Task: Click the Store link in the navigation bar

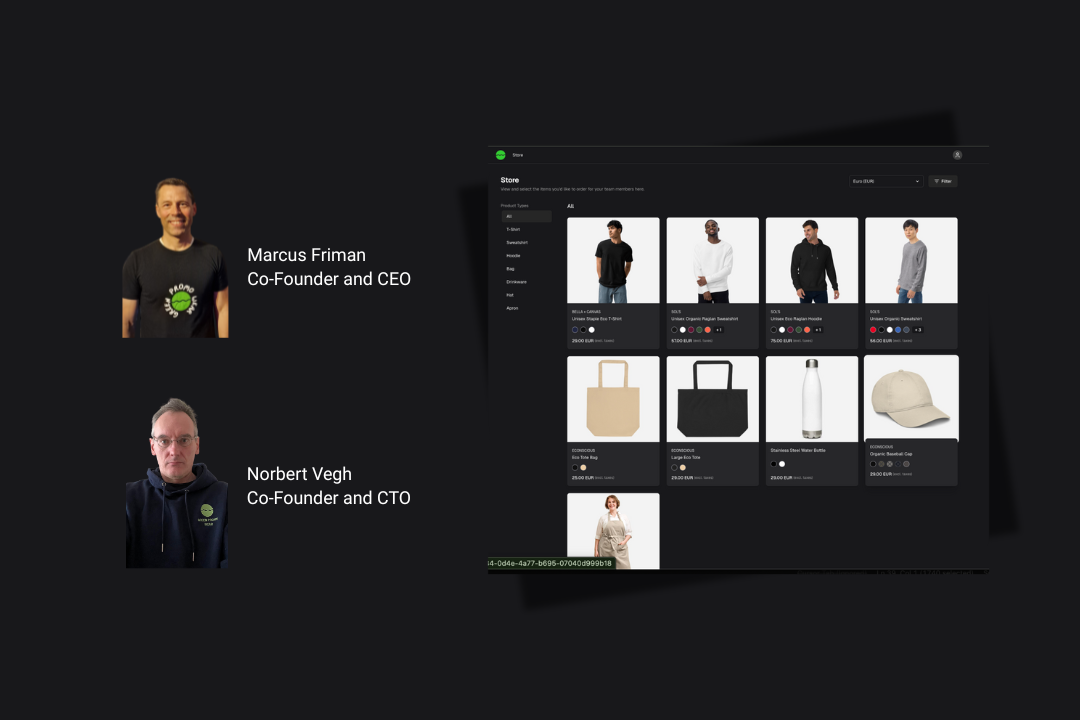Action: [517, 154]
